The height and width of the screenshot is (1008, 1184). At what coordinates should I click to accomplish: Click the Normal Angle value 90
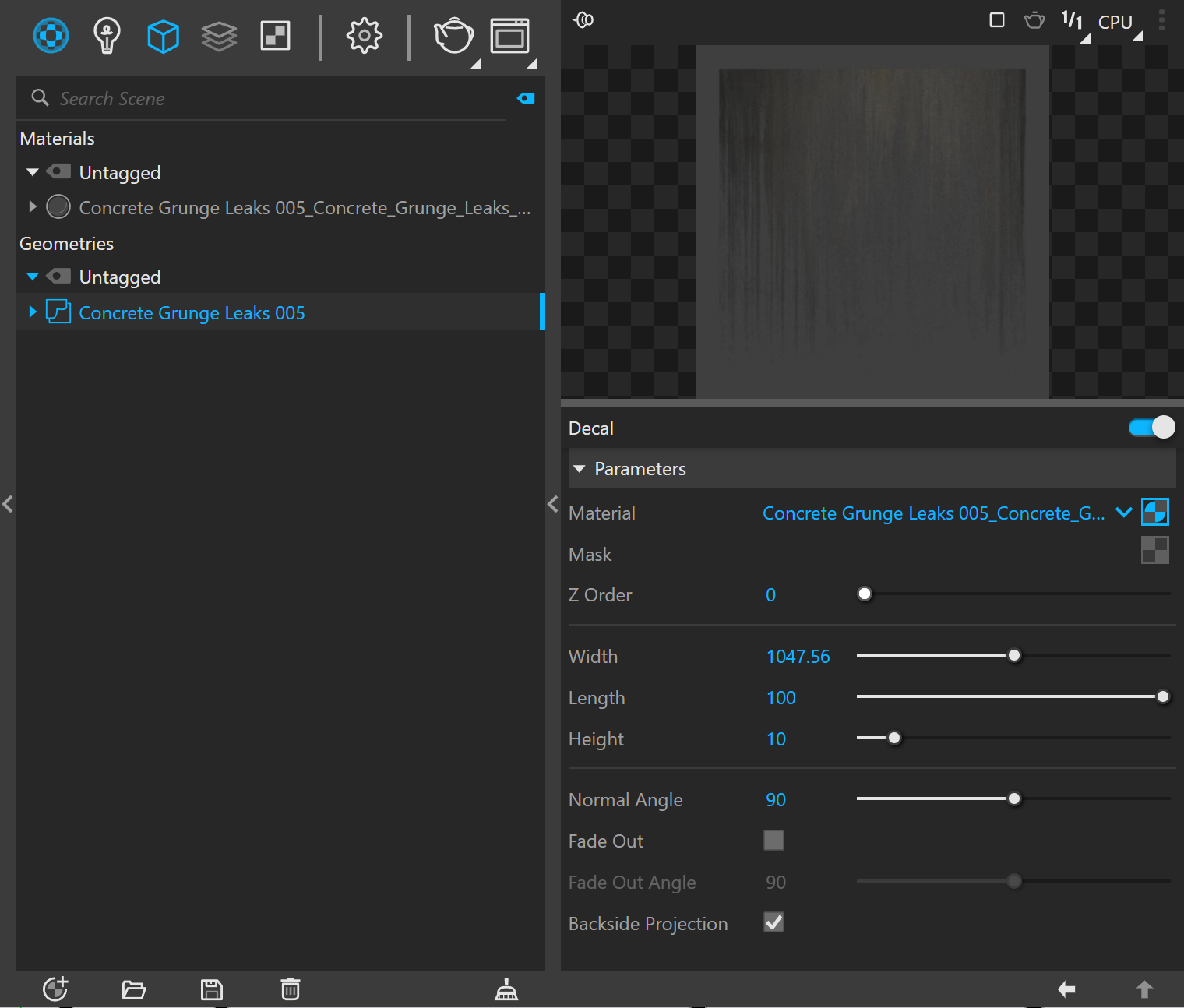(x=776, y=800)
